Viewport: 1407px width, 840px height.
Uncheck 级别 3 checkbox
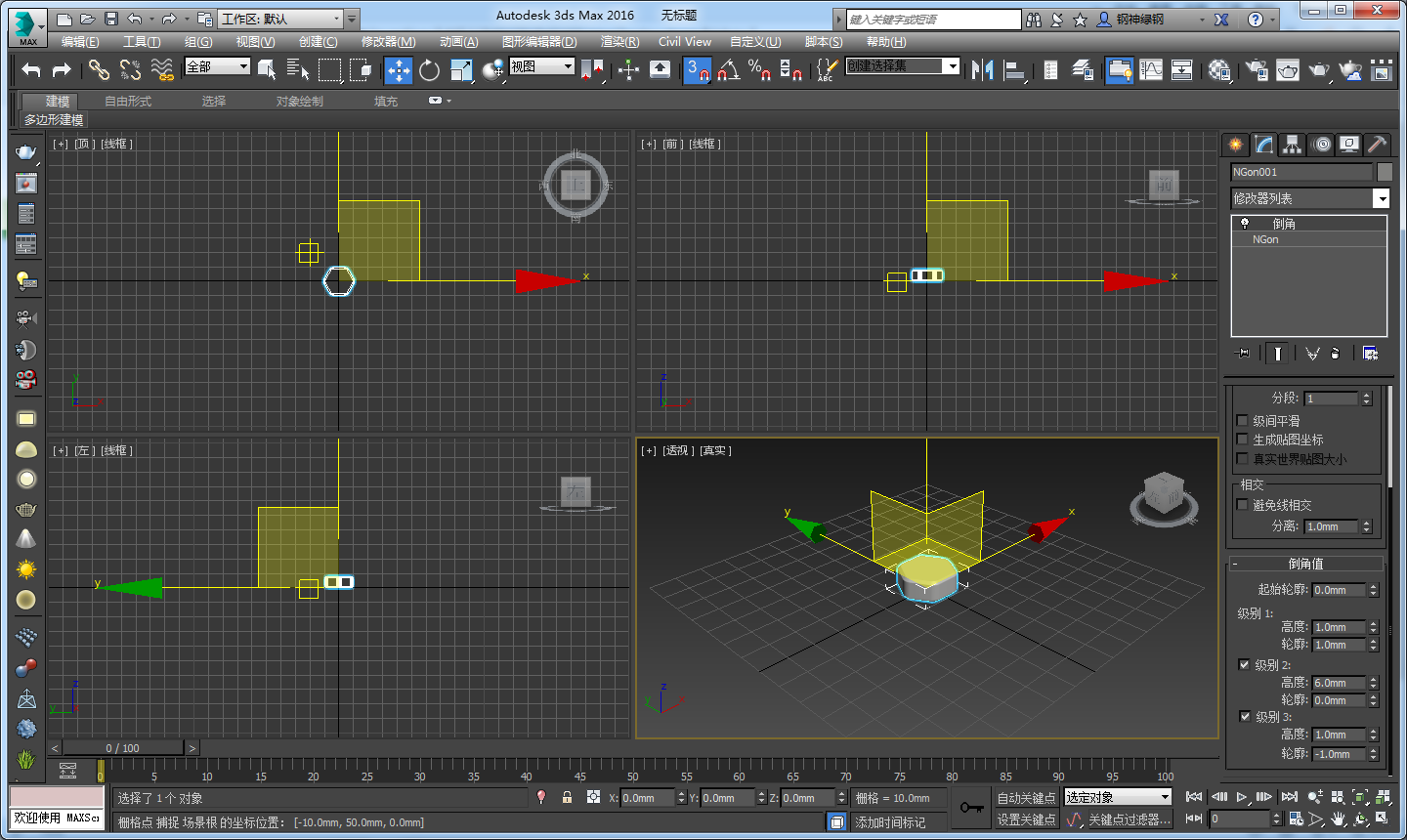[x=1245, y=716]
